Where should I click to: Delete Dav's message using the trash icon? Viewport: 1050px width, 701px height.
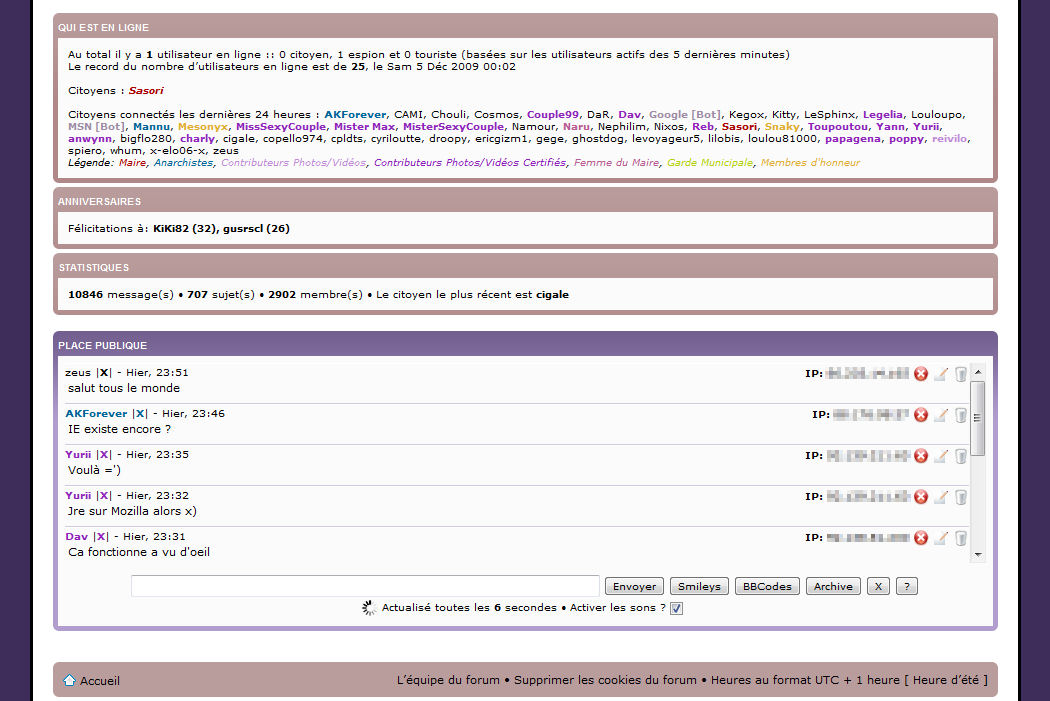click(x=961, y=538)
